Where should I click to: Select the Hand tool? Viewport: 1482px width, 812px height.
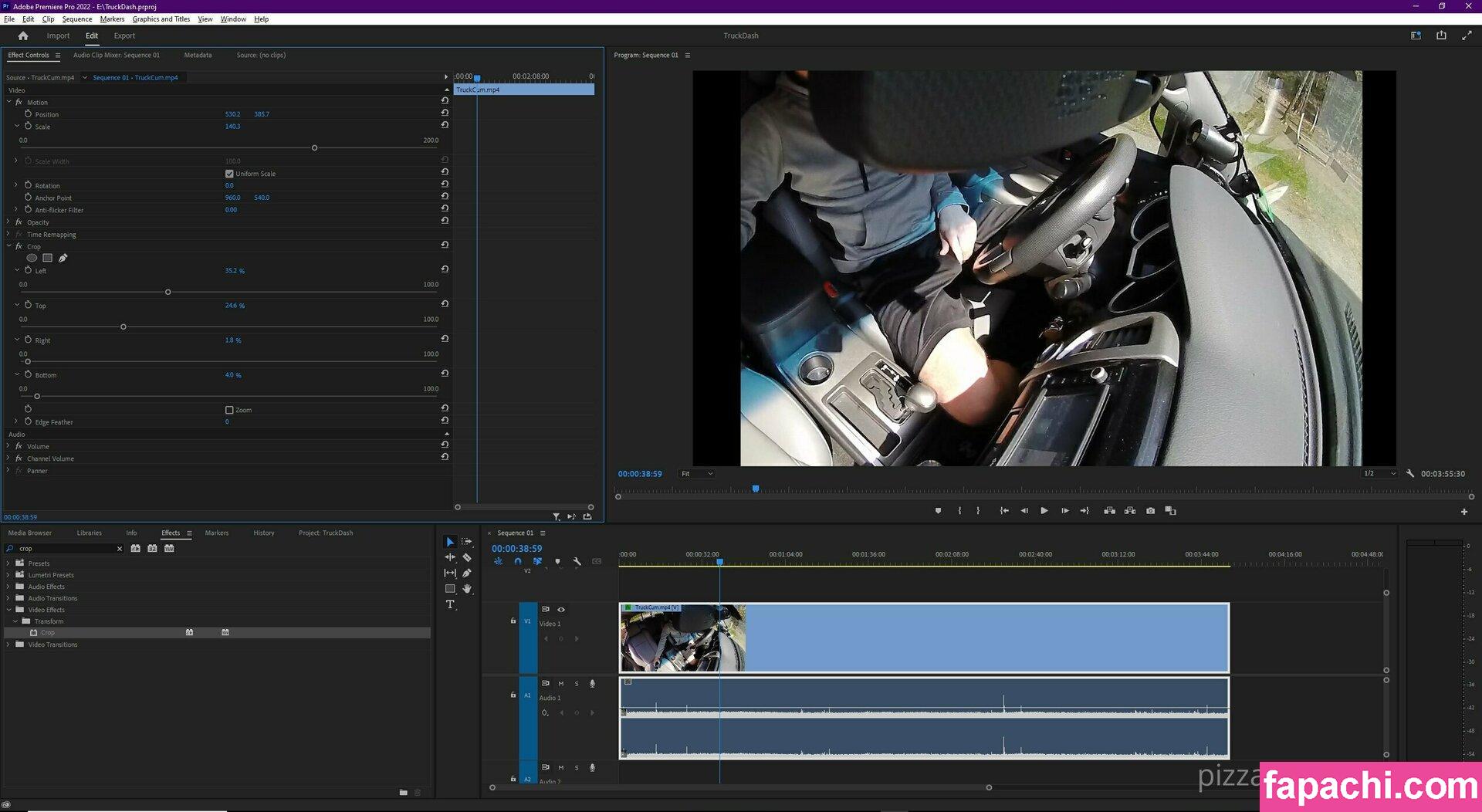point(466,589)
